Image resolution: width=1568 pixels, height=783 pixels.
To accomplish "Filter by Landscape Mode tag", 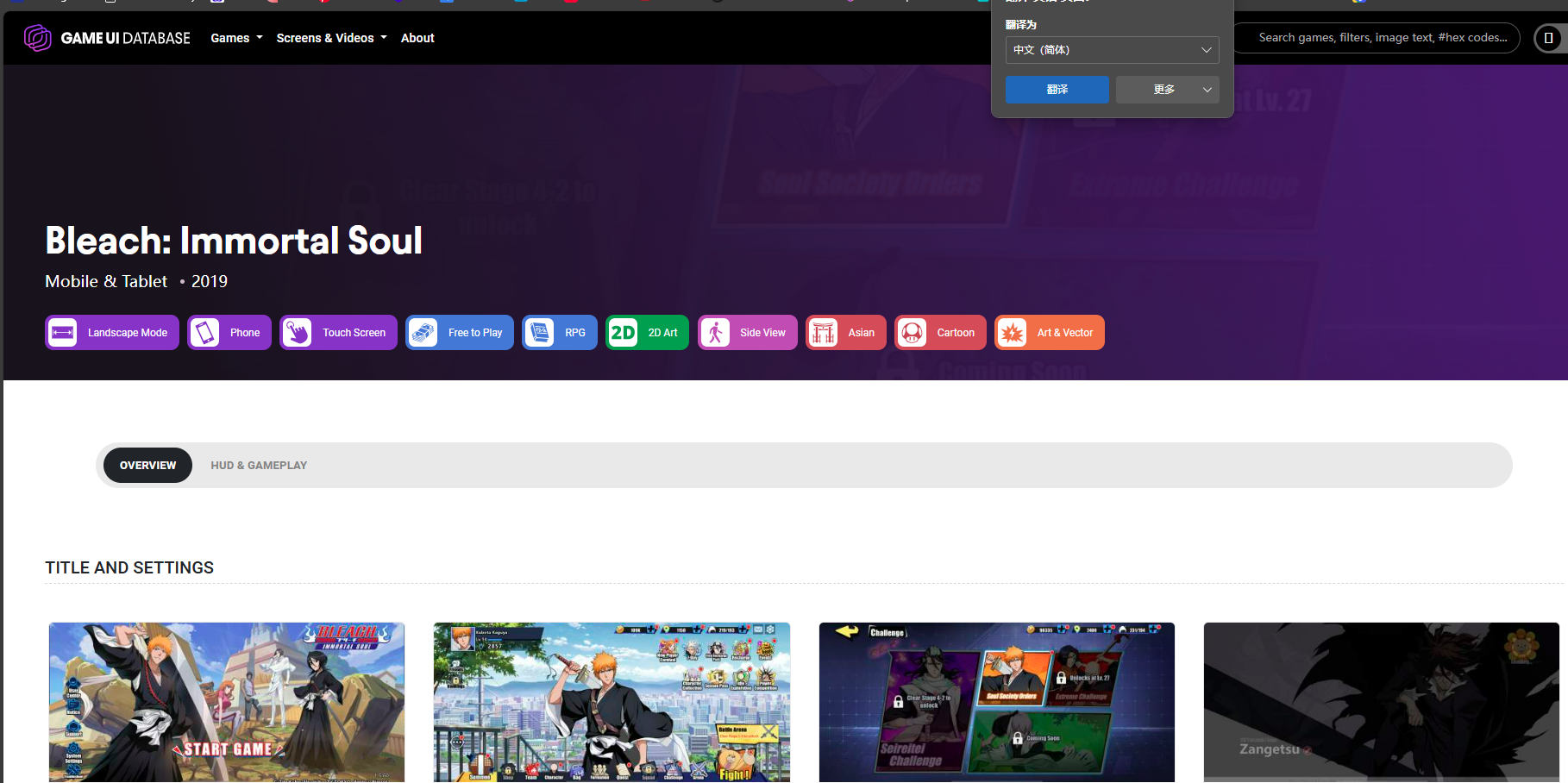I will tap(112, 333).
